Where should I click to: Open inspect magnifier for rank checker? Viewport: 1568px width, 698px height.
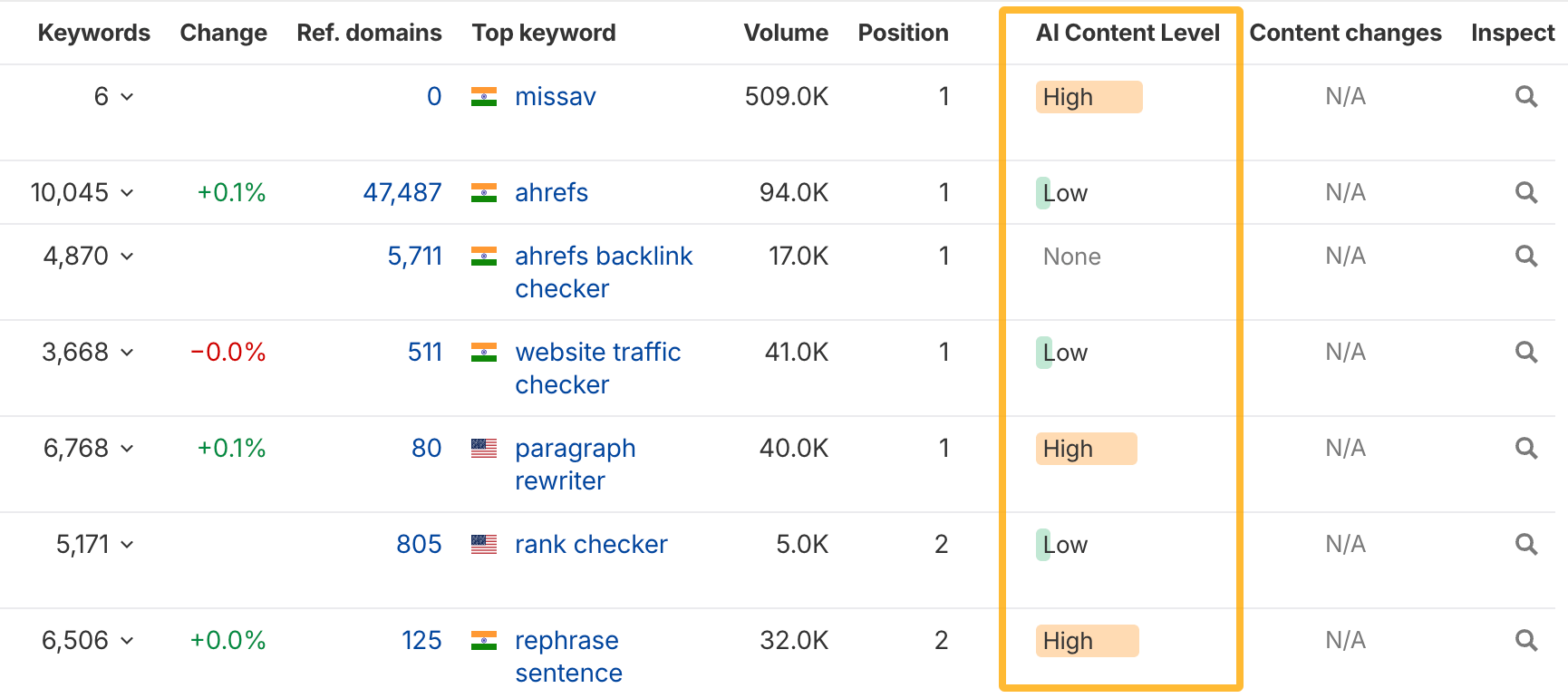click(x=1526, y=544)
